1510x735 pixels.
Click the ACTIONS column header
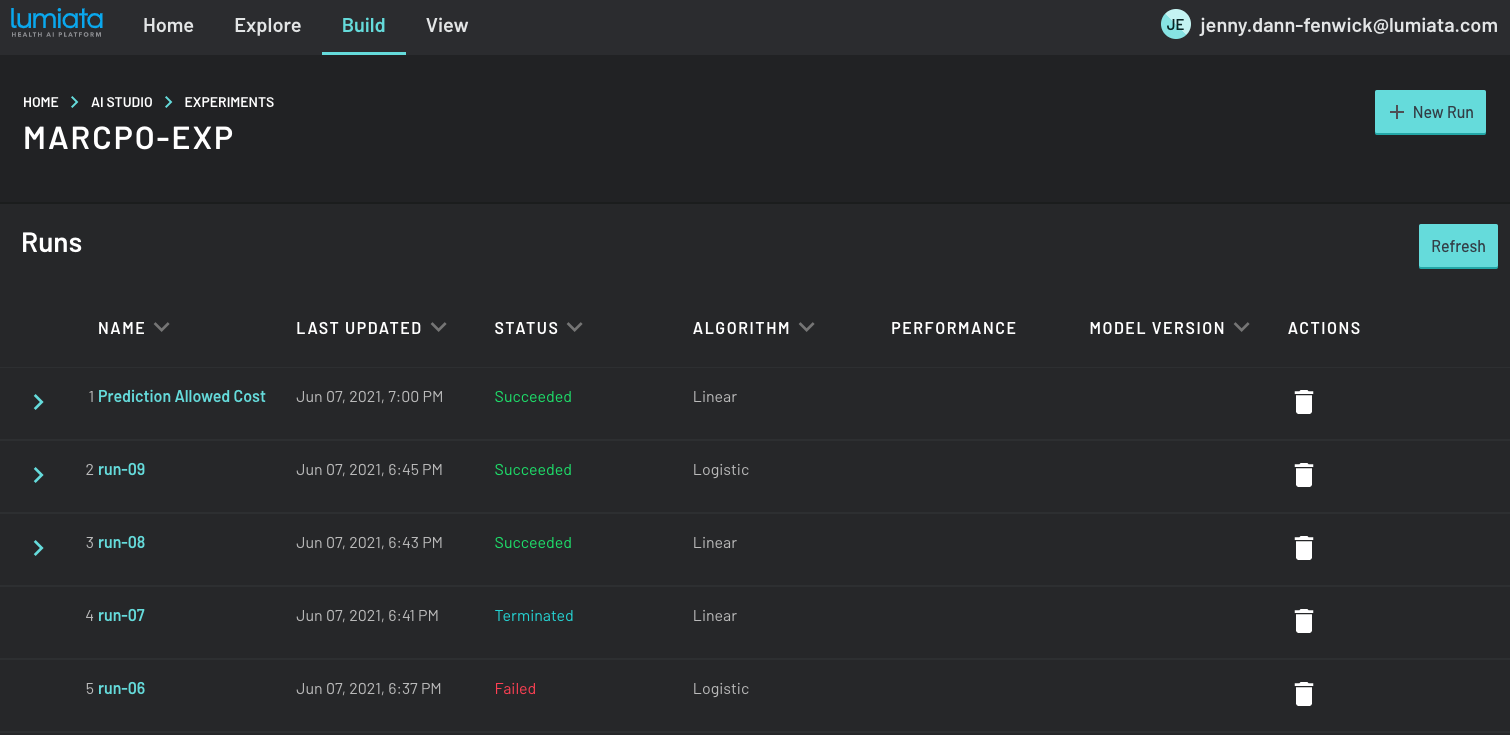pyautogui.click(x=1324, y=328)
